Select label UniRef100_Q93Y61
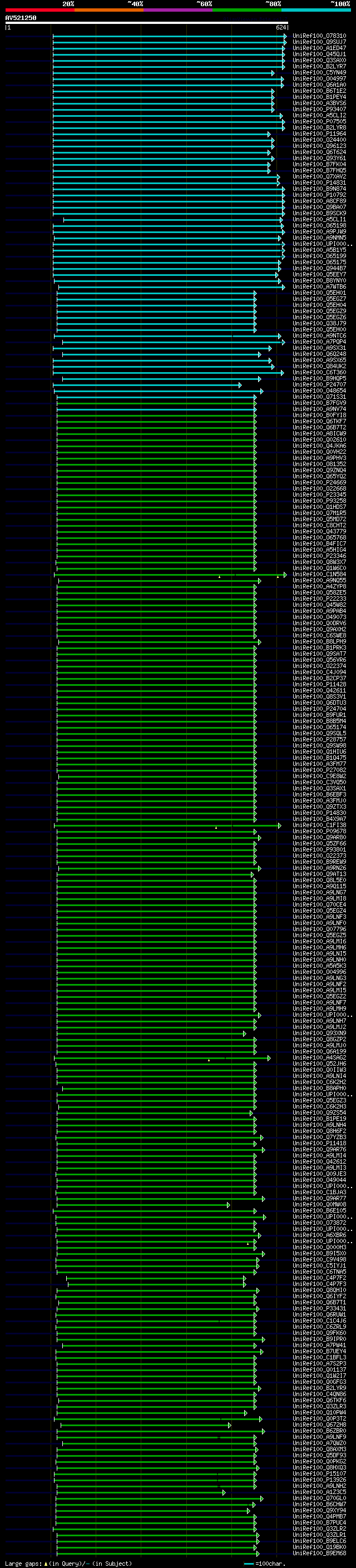The height and width of the screenshot is (1568, 356). tap(319, 159)
